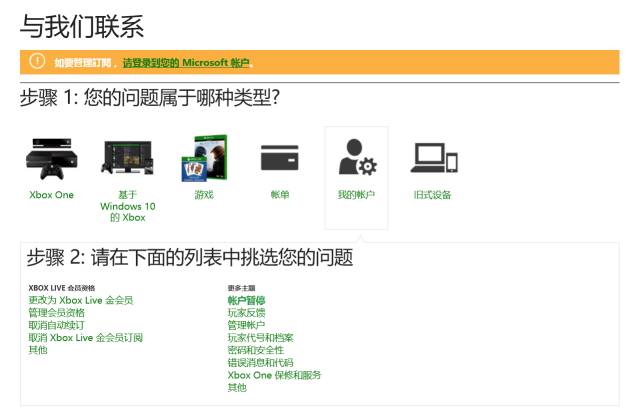Select 取消自动续订 issue
This screenshot has height=411, width=640.
[x=56, y=325]
